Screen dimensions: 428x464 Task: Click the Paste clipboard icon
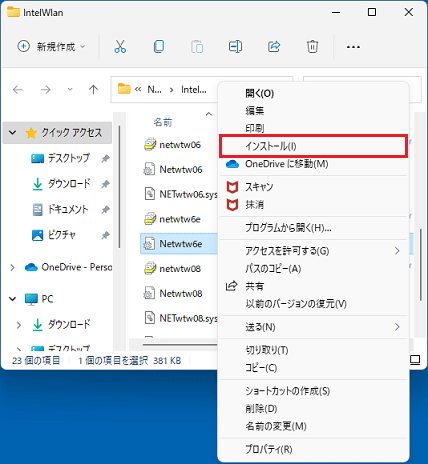tap(197, 47)
